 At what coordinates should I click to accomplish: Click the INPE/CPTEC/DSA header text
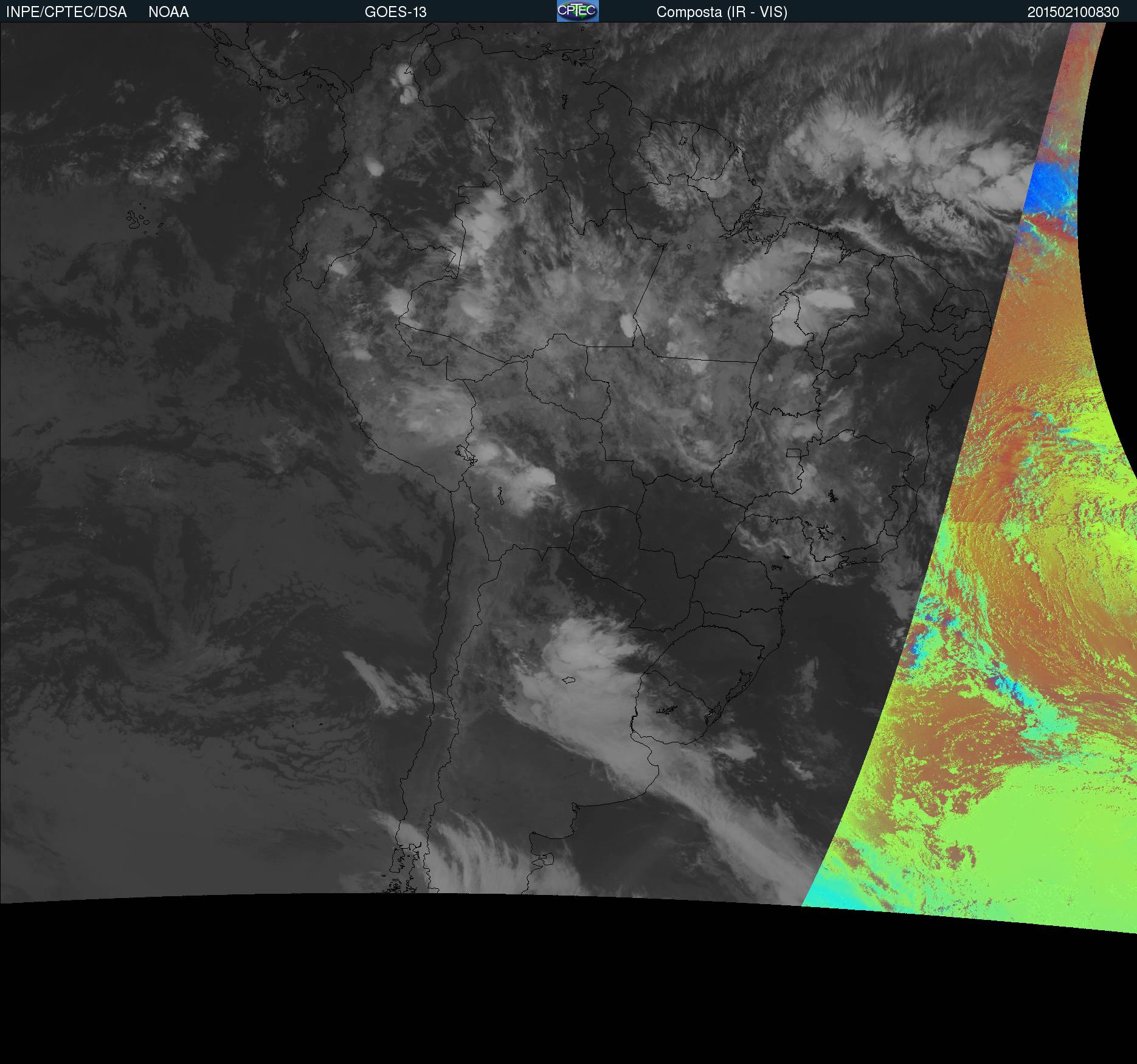tap(66, 12)
